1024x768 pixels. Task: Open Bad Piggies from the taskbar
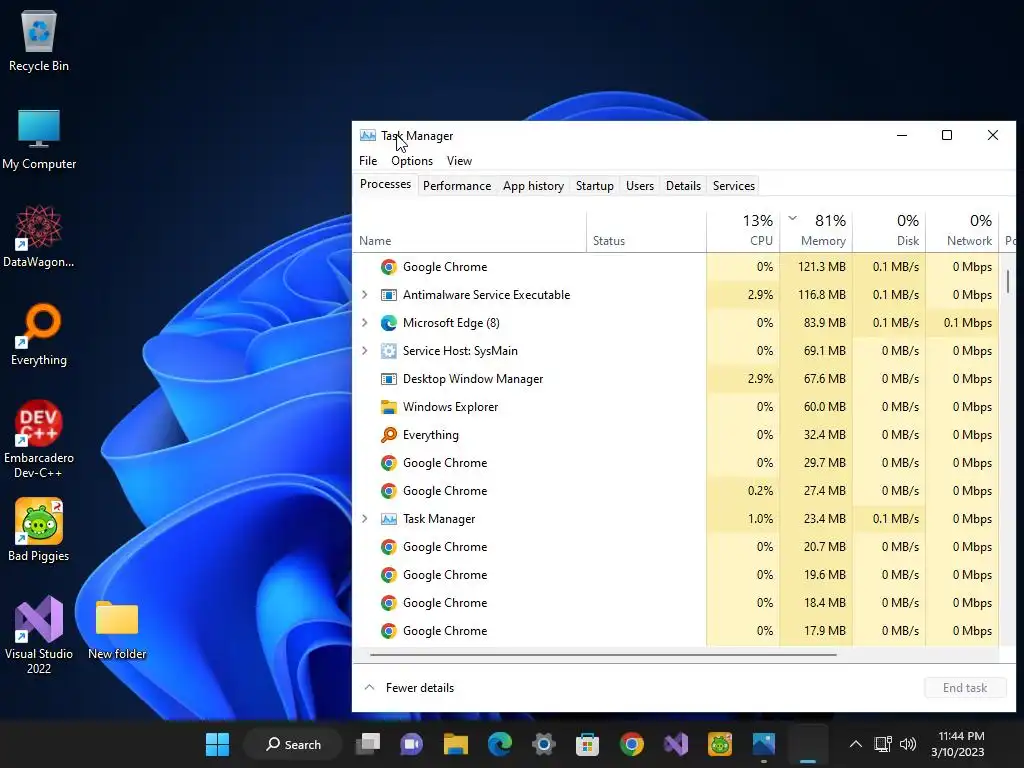point(720,744)
